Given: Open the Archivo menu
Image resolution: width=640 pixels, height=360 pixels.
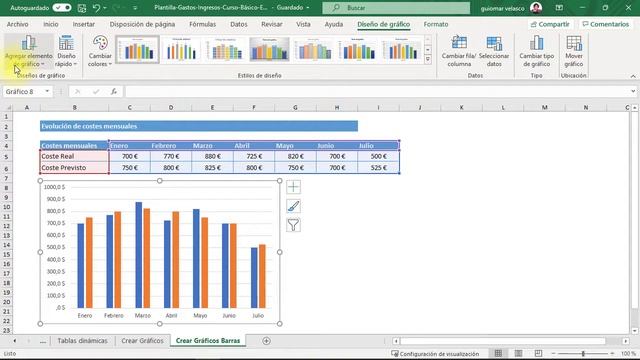Looking at the screenshot, I should coord(18,24).
